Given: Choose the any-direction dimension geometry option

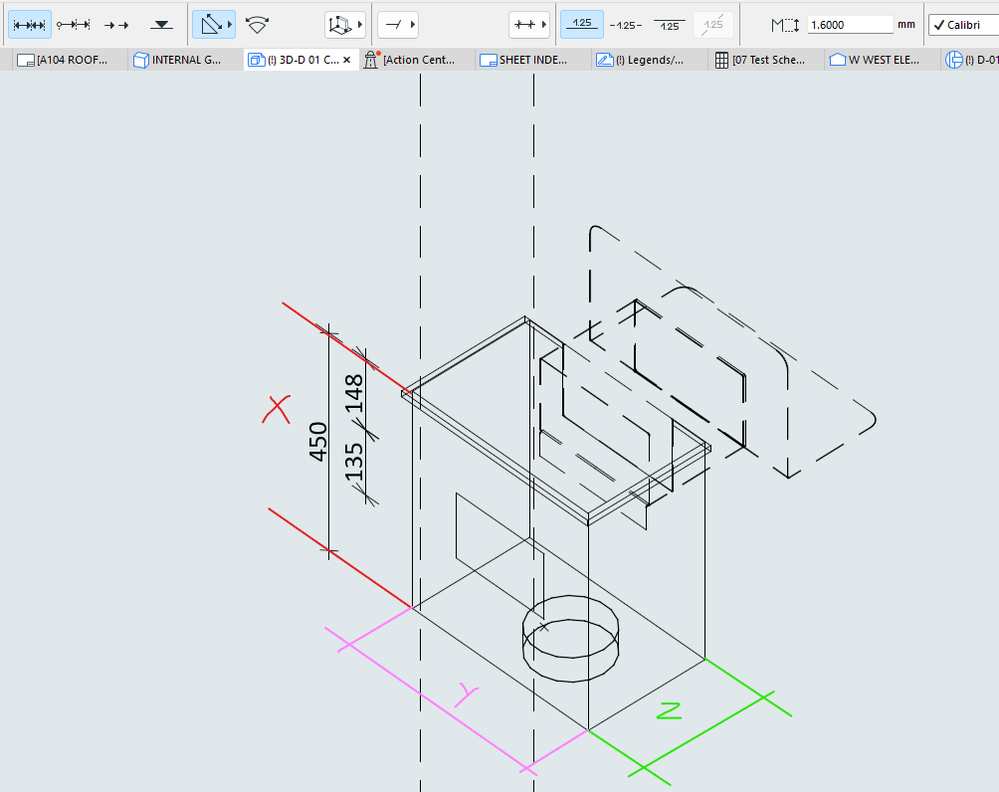Looking at the screenshot, I should point(210,25).
